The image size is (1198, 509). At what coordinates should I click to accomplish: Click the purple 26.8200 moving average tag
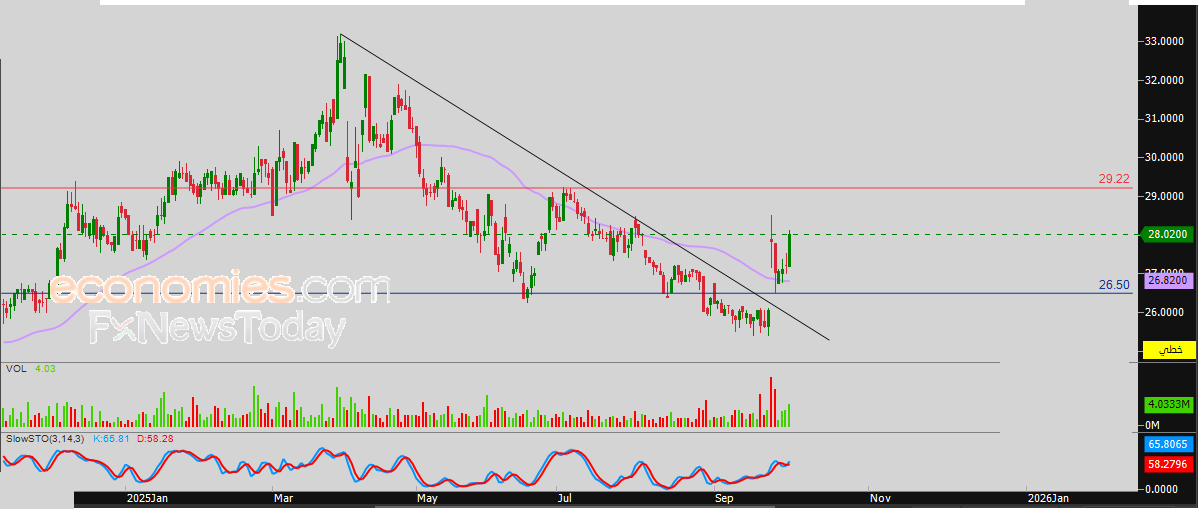click(1169, 281)
